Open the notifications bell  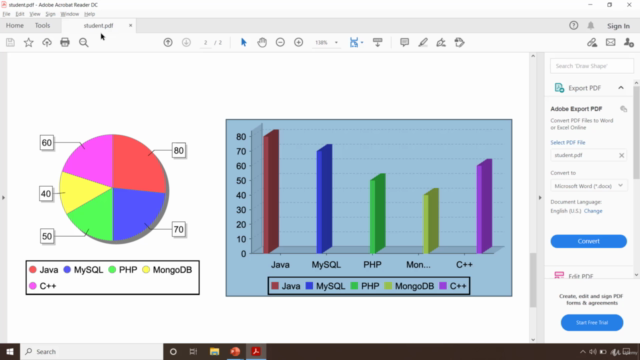point(591,26)
